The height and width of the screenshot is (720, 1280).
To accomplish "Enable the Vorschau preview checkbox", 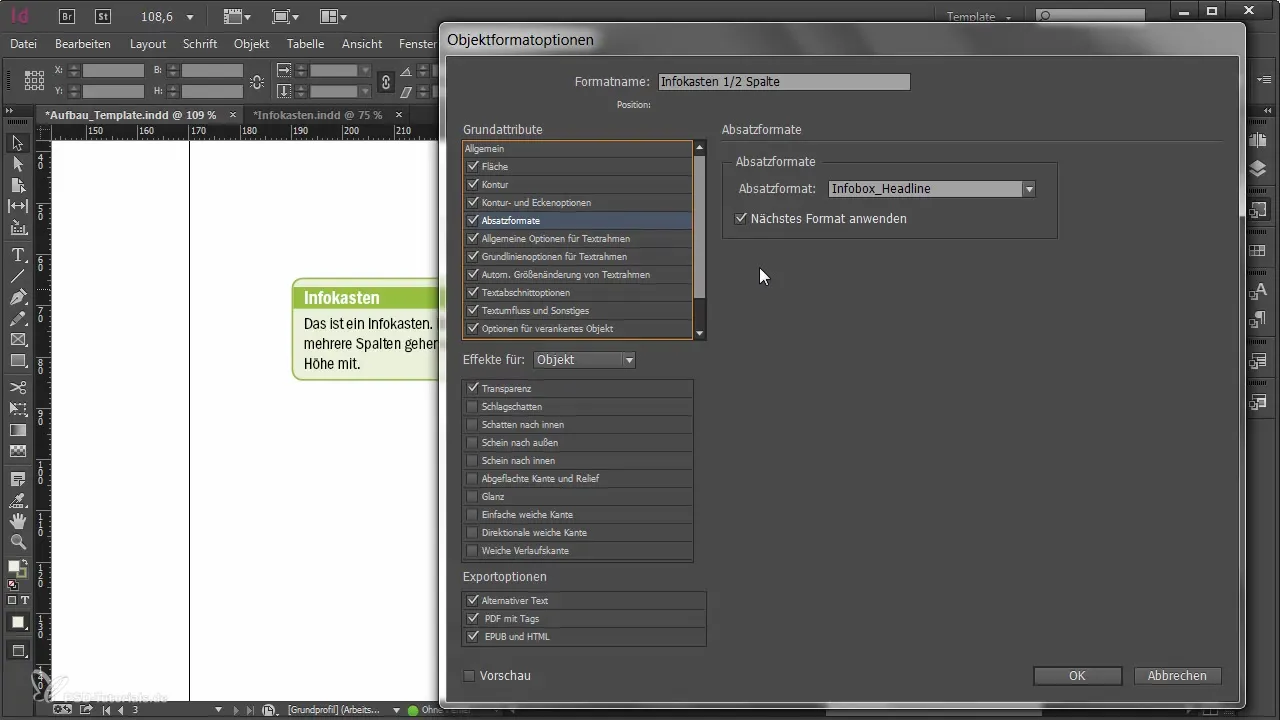I will [x=469, y=676].
